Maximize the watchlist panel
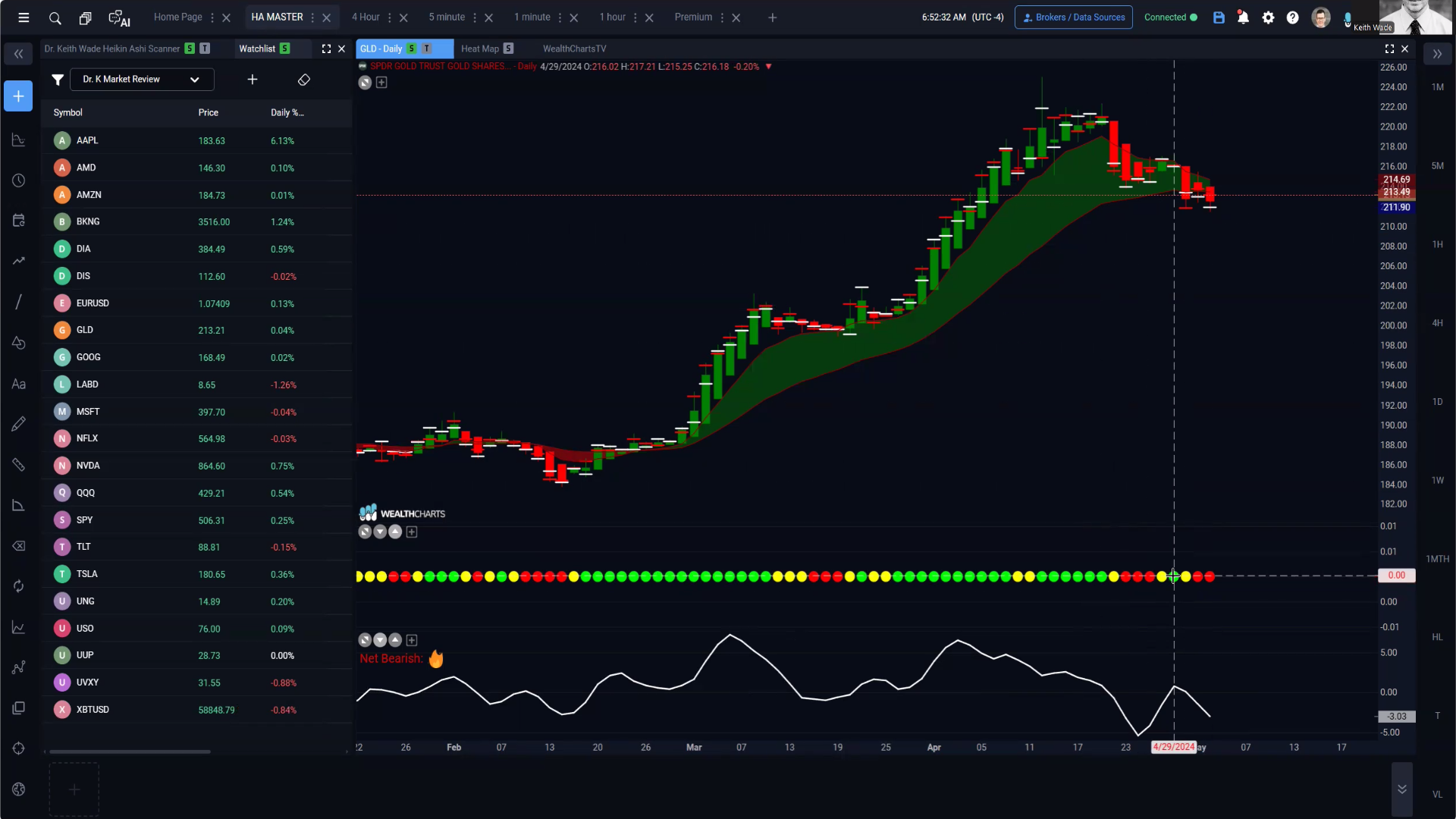 [x=326, y=49]
